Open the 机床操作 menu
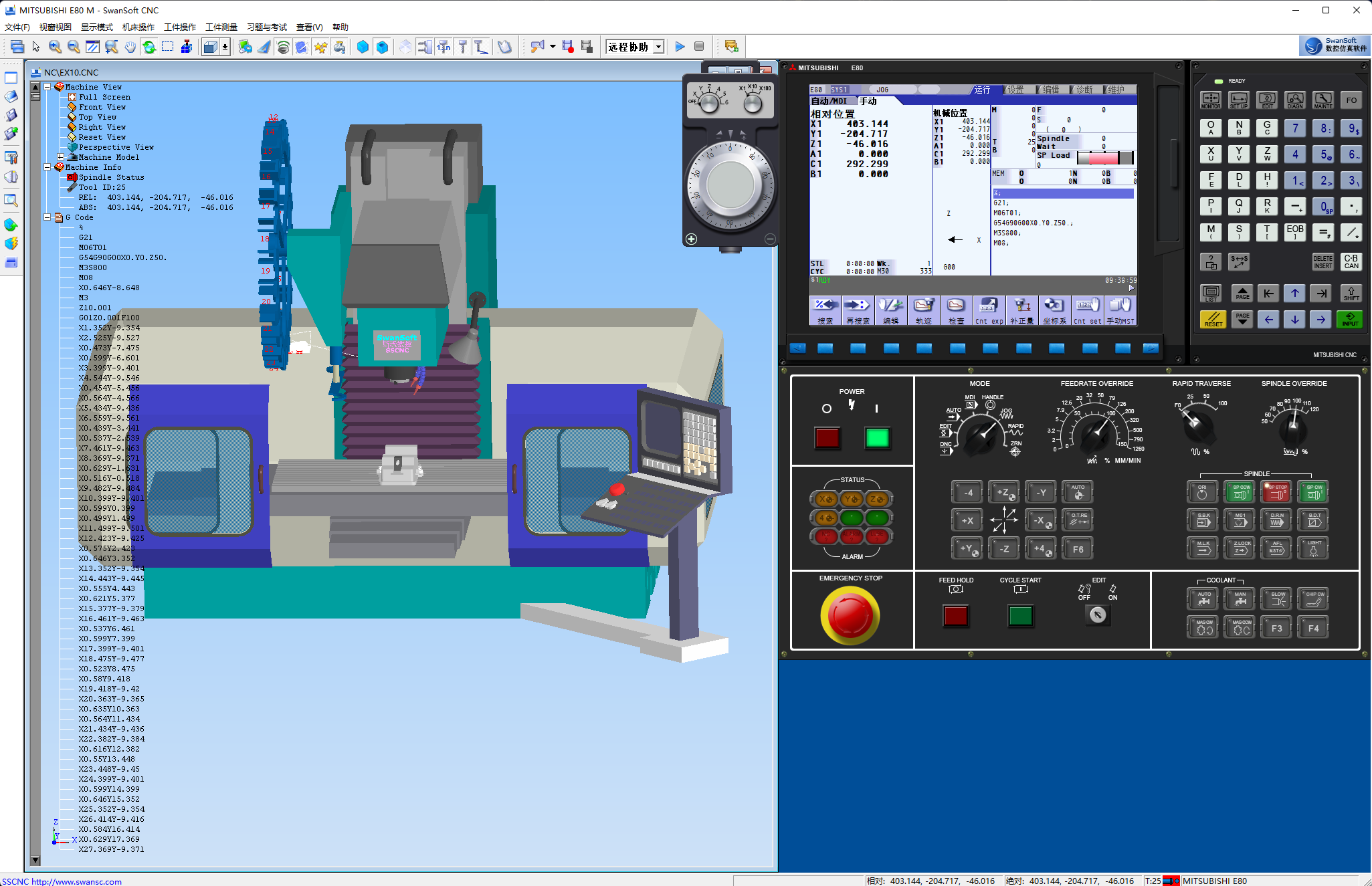 point(138,27)
